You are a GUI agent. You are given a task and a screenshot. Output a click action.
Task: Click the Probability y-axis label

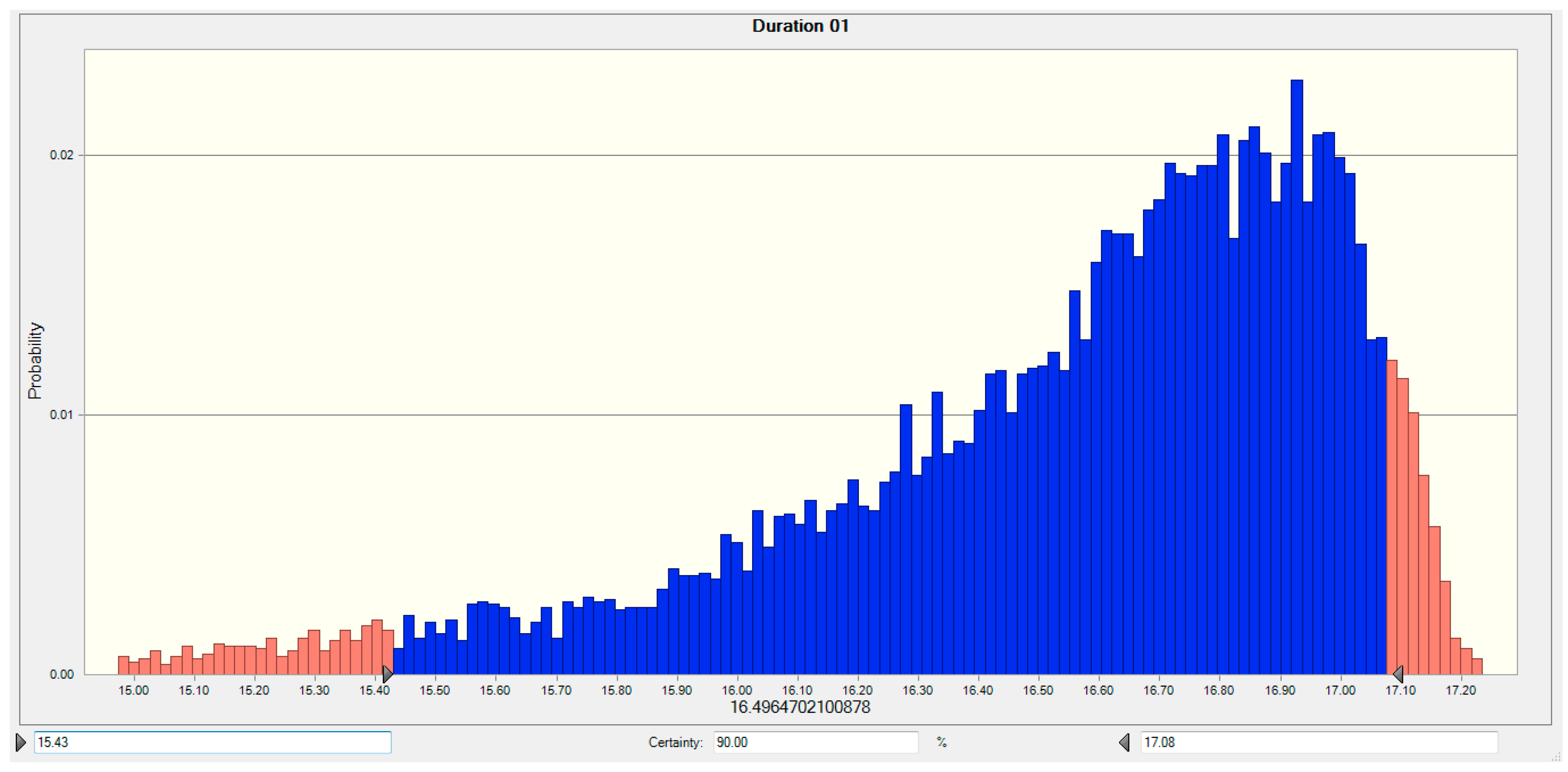[34, 360]
